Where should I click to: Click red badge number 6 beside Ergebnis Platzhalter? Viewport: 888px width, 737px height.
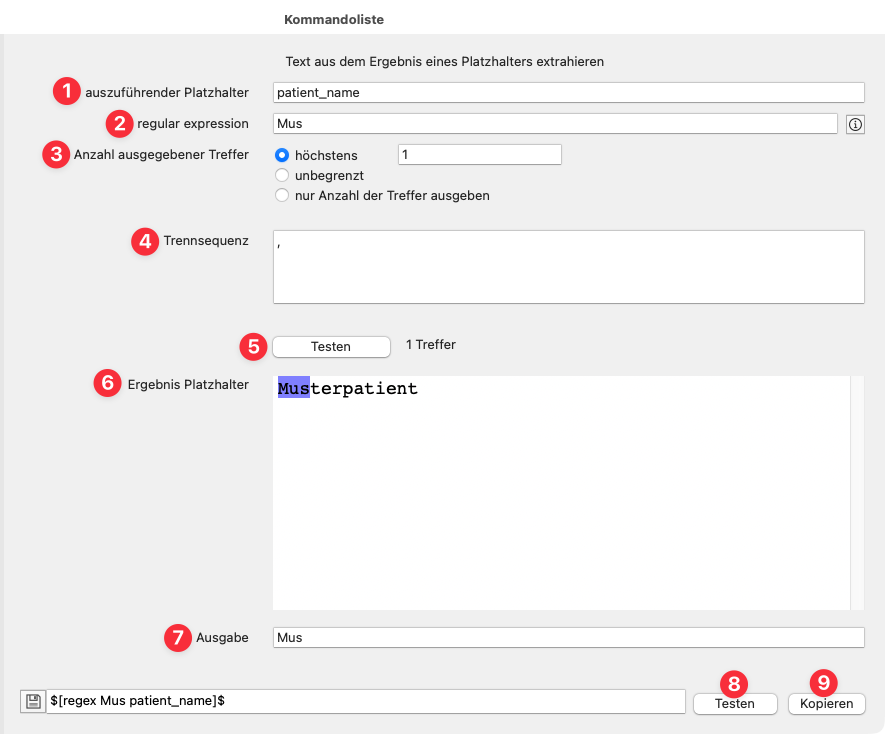point(108,383)
